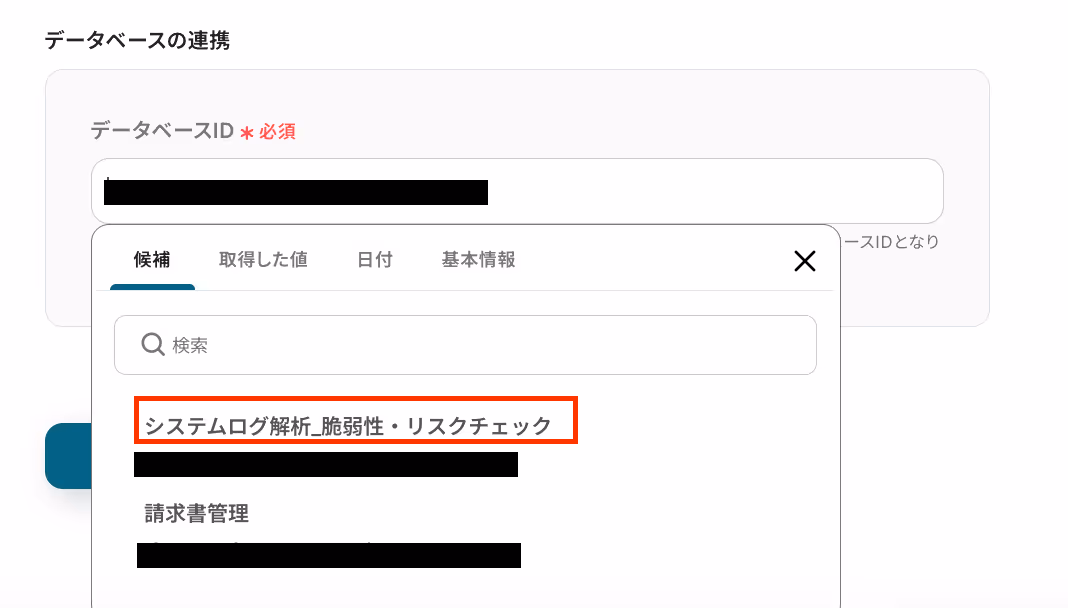
Task: Pick the 請求書管理 database candidate
Action: click(196, 513)
